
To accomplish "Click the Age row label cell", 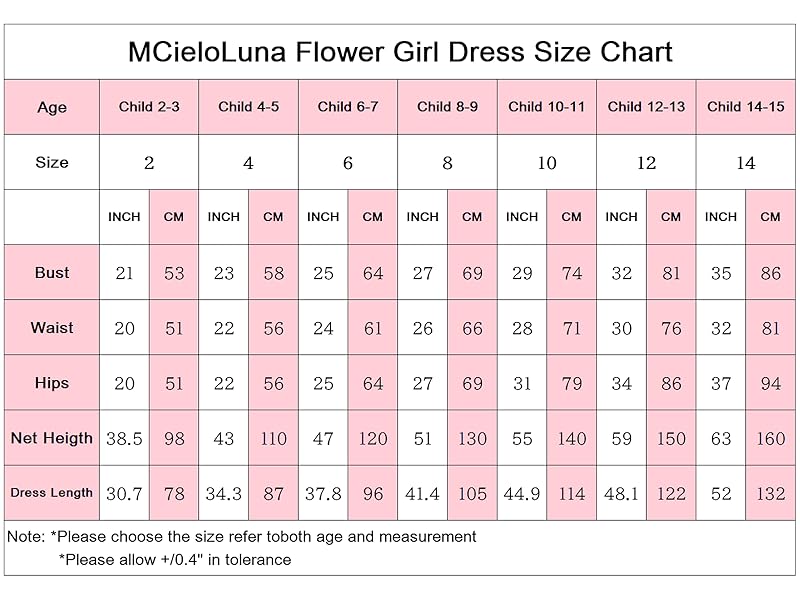I will click(x=52, y=107).
